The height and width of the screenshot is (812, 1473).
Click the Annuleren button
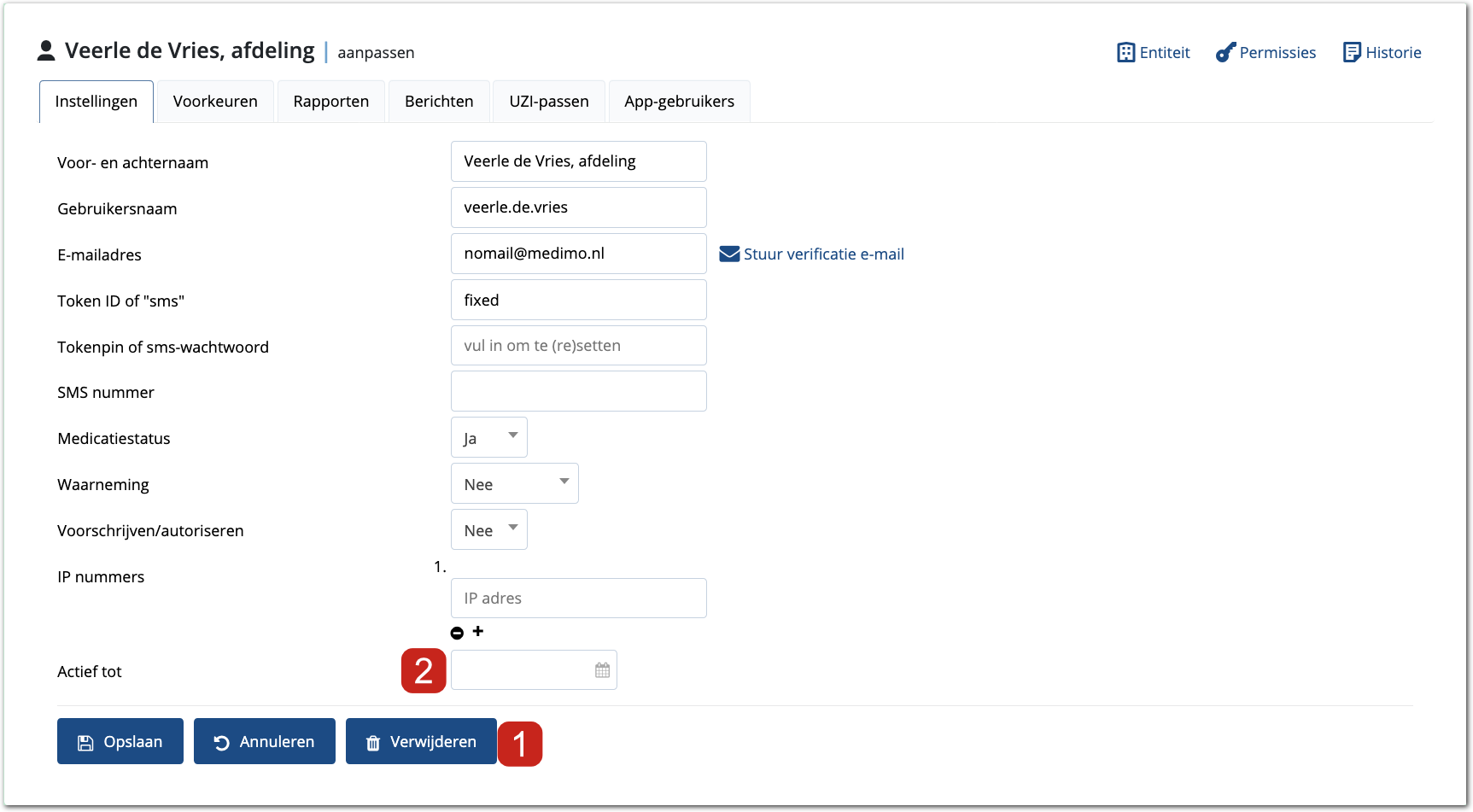(265, 741)
